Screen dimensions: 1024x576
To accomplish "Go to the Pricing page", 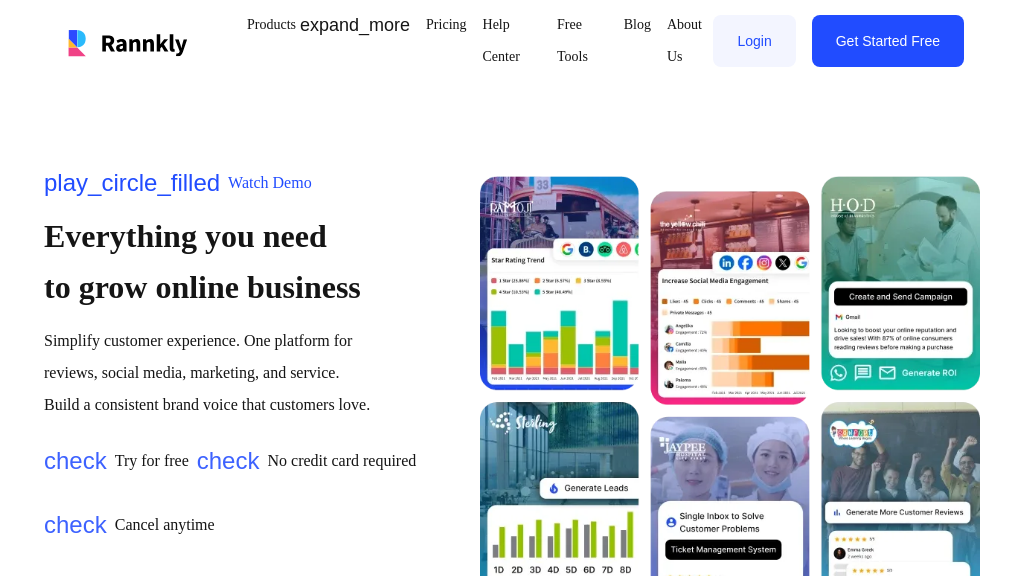I will click(x=446, y=24).
